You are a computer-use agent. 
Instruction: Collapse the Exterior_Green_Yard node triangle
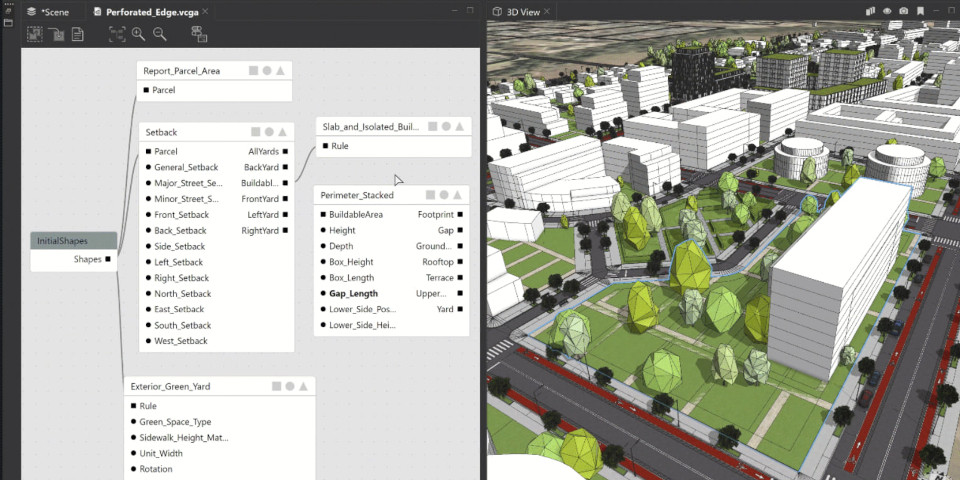(x=304, y=386)
